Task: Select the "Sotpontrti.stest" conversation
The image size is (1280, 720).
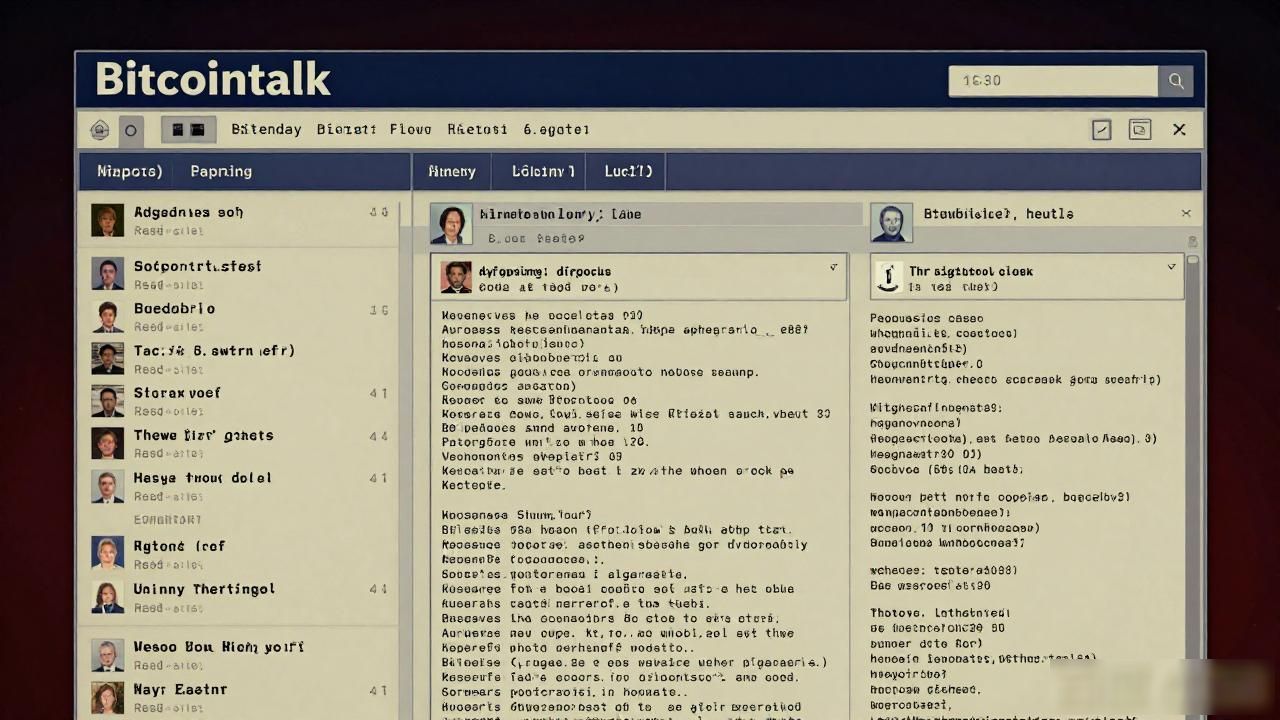Action: pos(238,273)
